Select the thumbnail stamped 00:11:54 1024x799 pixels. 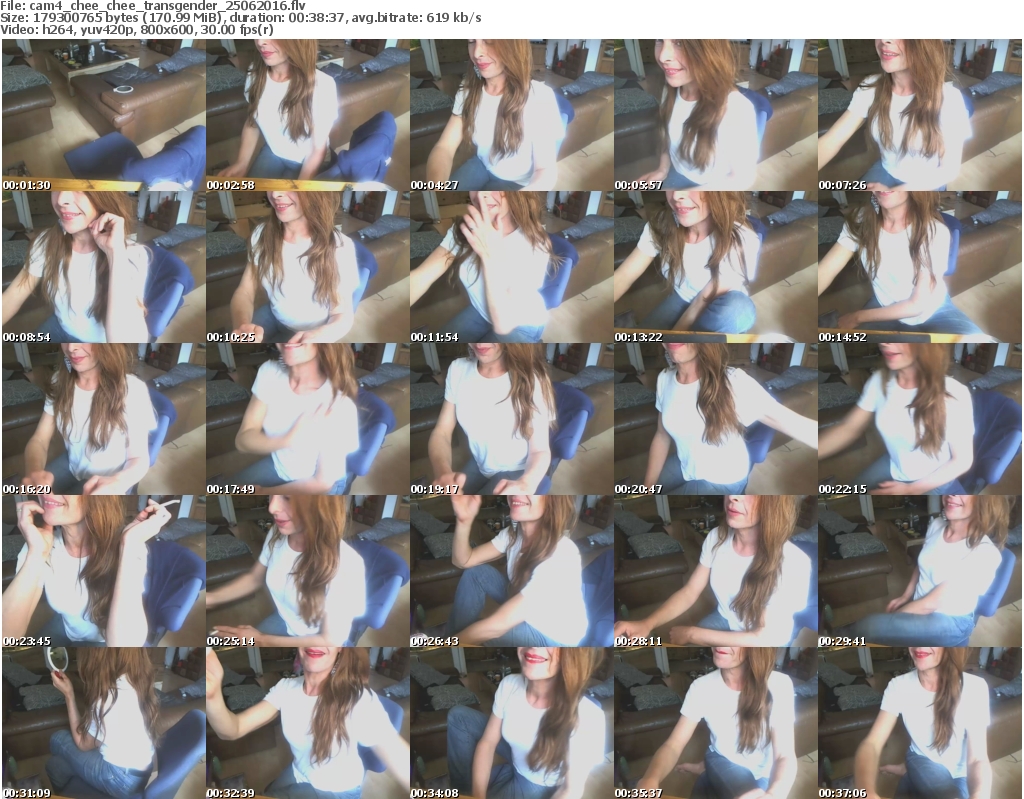point(512,267)
